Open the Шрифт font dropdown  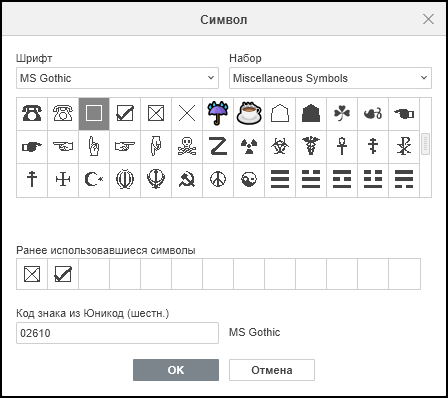[117, 78]
